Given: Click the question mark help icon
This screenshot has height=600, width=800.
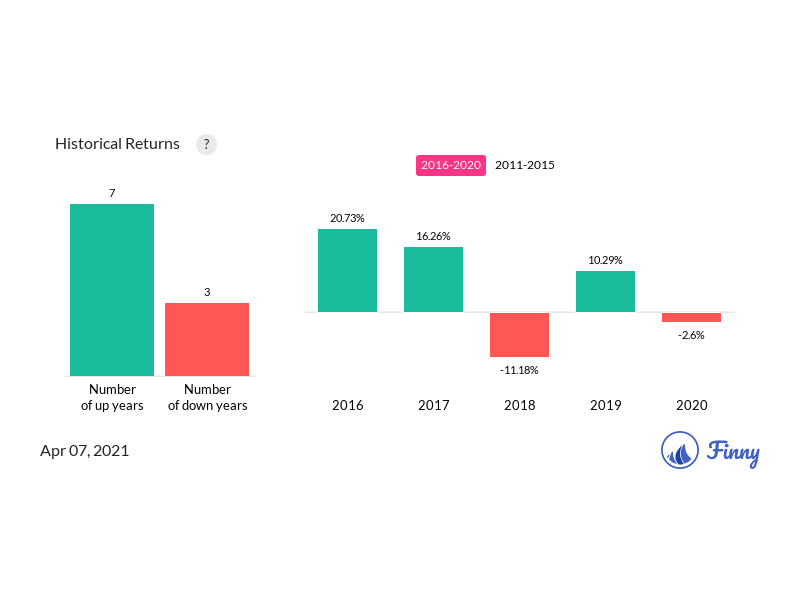Looking at the screenshot, I should 206,144.
